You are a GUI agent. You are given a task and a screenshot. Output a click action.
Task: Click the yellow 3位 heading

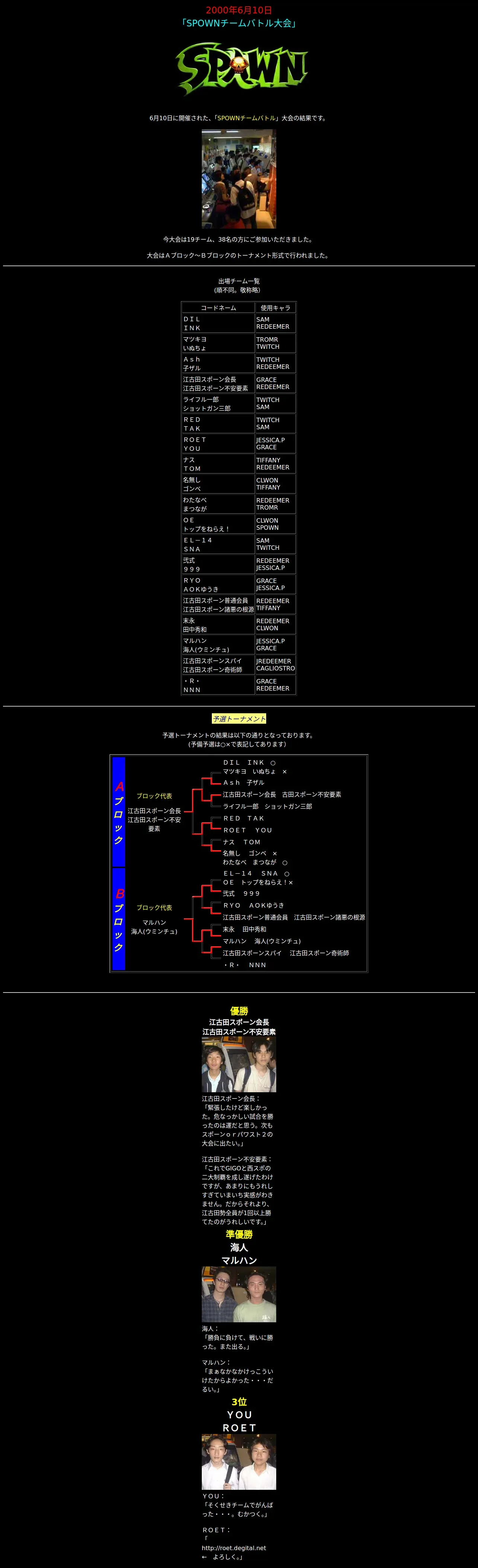click(x=239, y=1402)
